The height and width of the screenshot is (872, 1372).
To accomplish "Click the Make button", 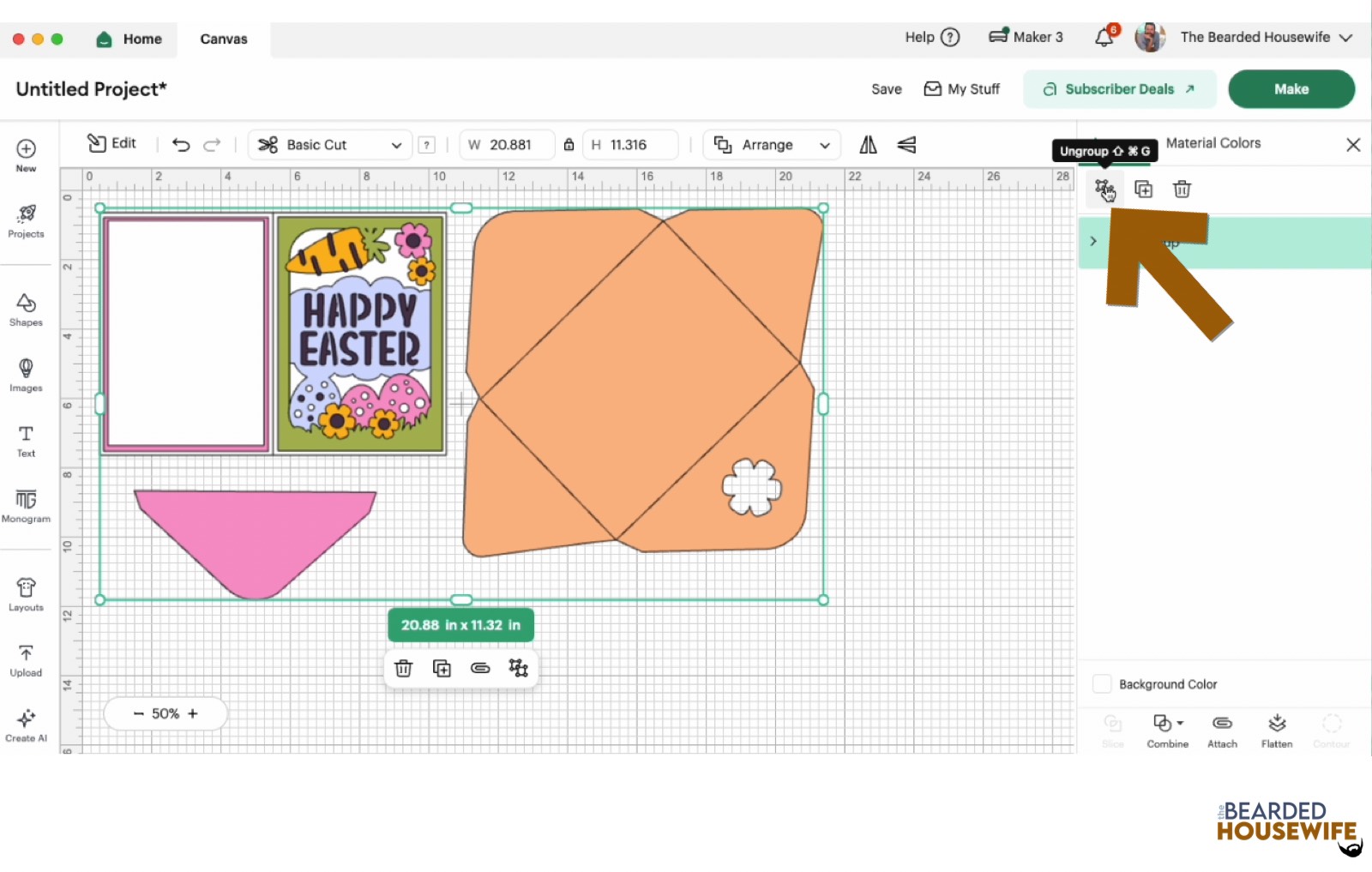I will [1291, 89].
